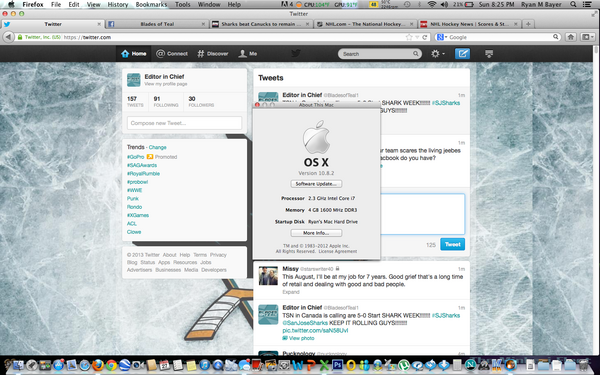Bookmark page with the star icon
The image size is (600, 375).
(x=409, y=37)
